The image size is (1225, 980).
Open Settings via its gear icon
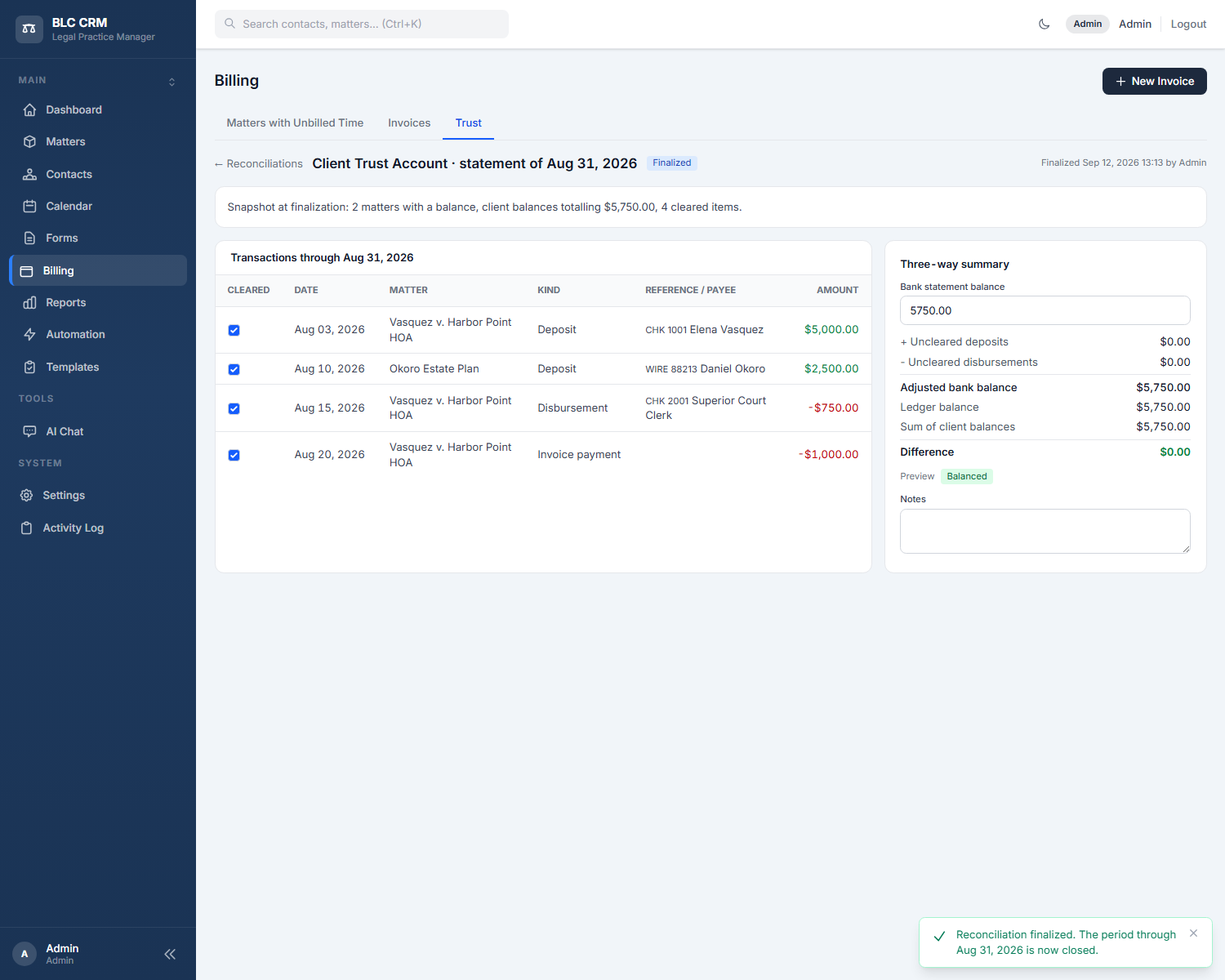pos(27,496)
